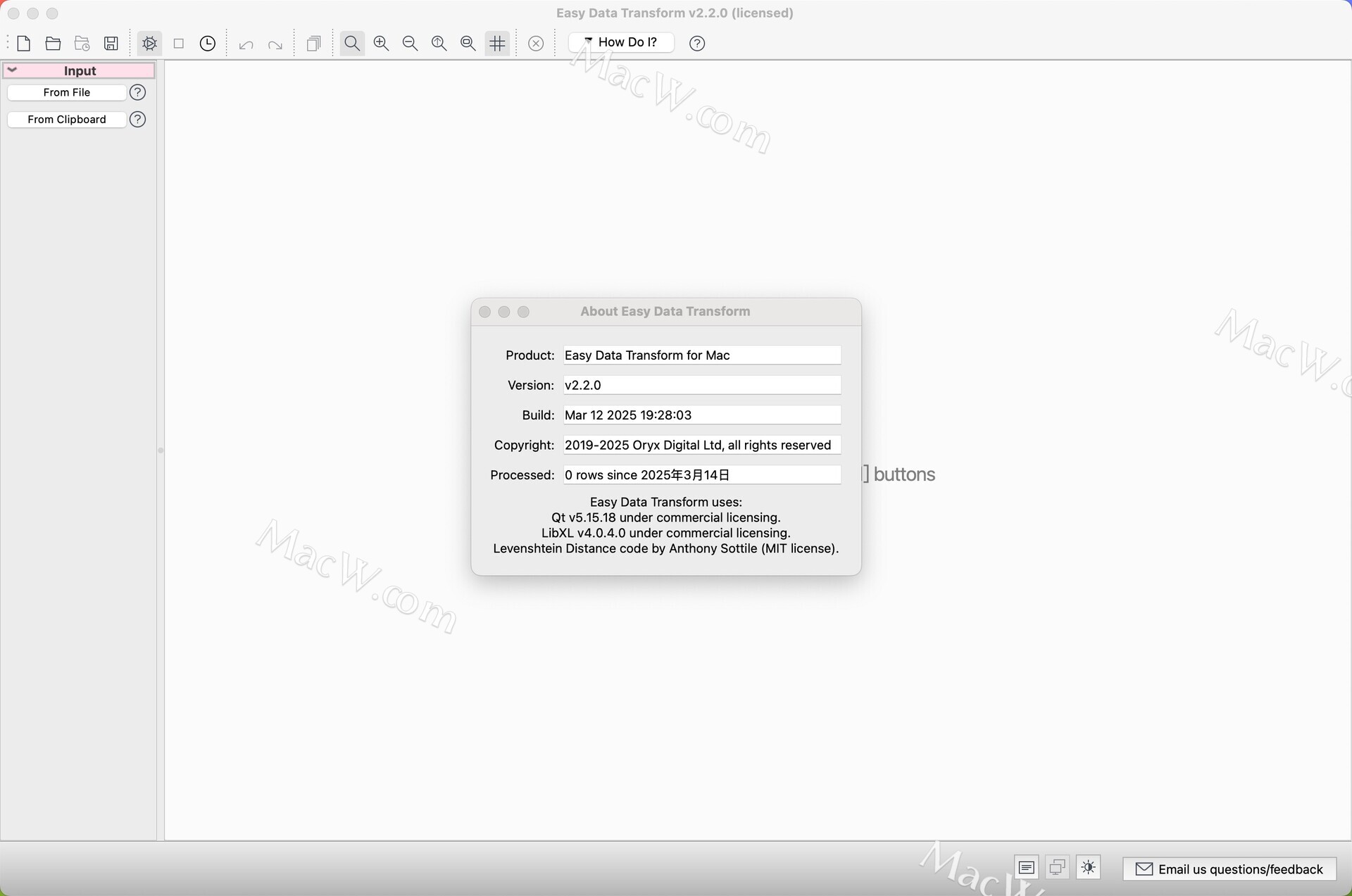This screenshot has width=1352, height=896.
Task: Click Email us questions/feedback button
Action: pos(1229,869)
